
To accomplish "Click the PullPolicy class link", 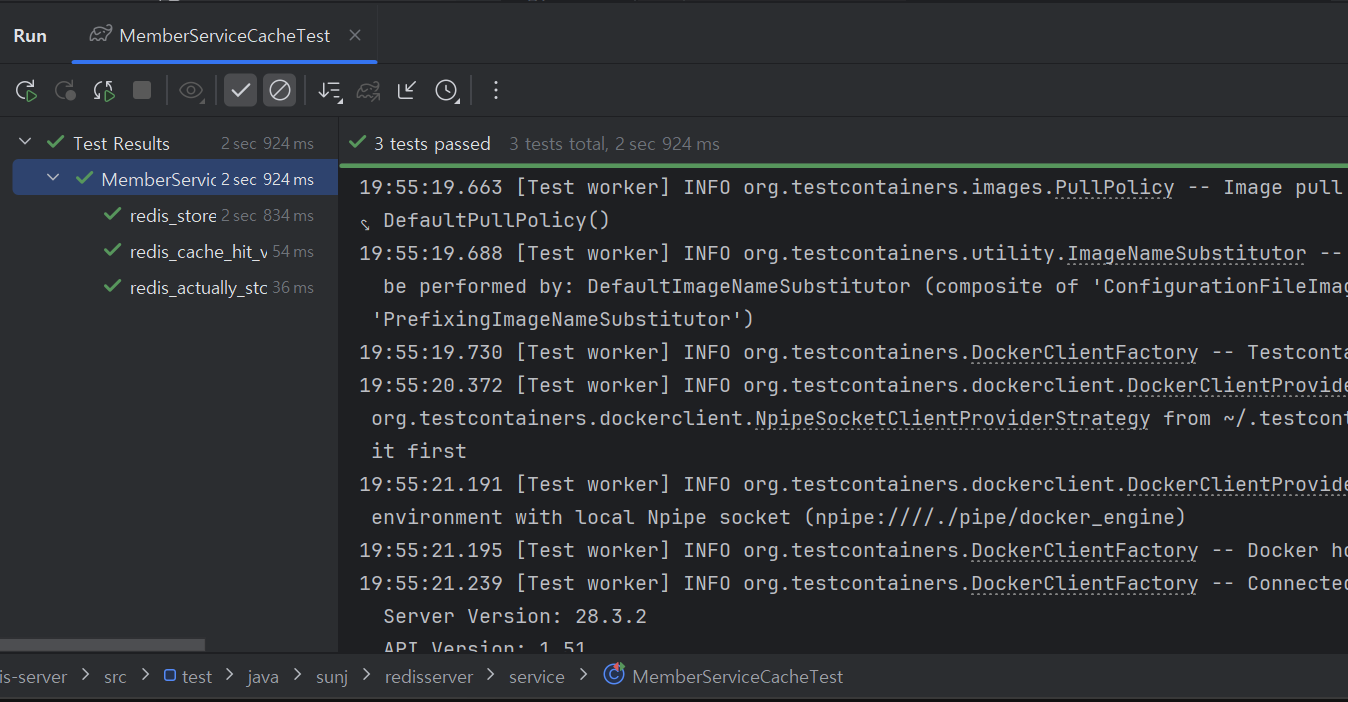I will click(x=1114, y=188).
